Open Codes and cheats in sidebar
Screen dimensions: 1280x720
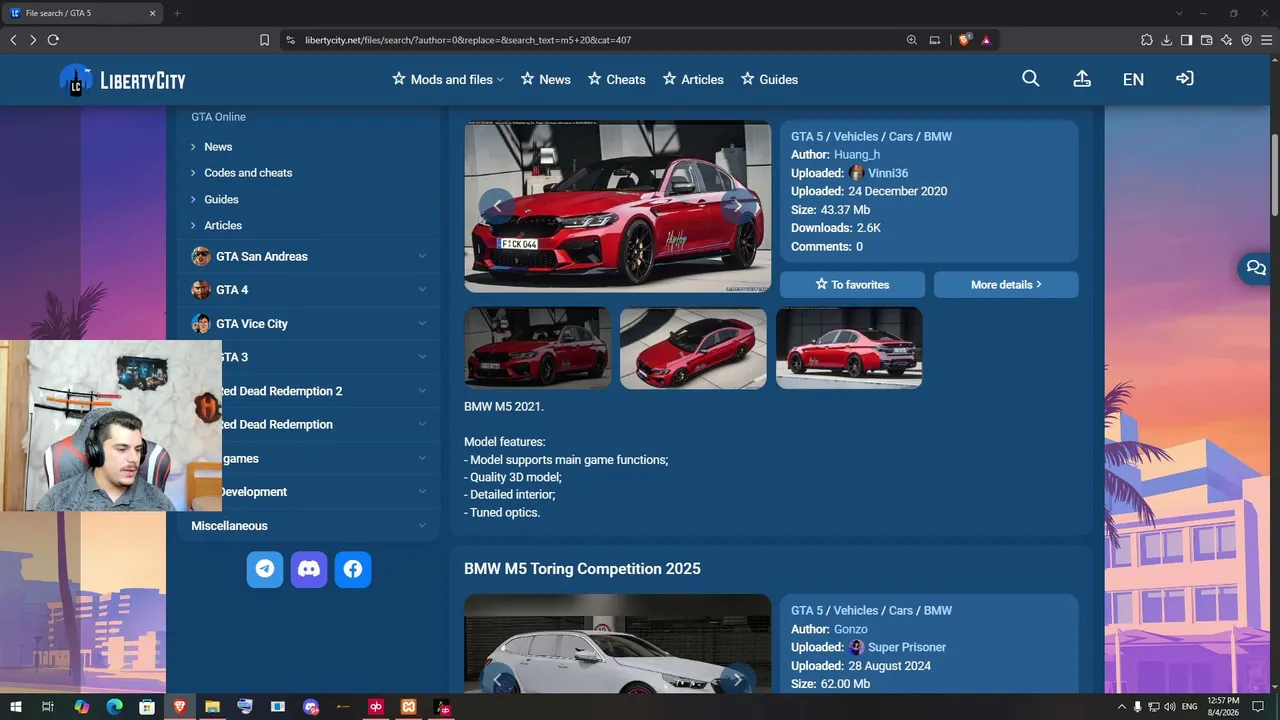pyautogui.click(x=248, y=173)
